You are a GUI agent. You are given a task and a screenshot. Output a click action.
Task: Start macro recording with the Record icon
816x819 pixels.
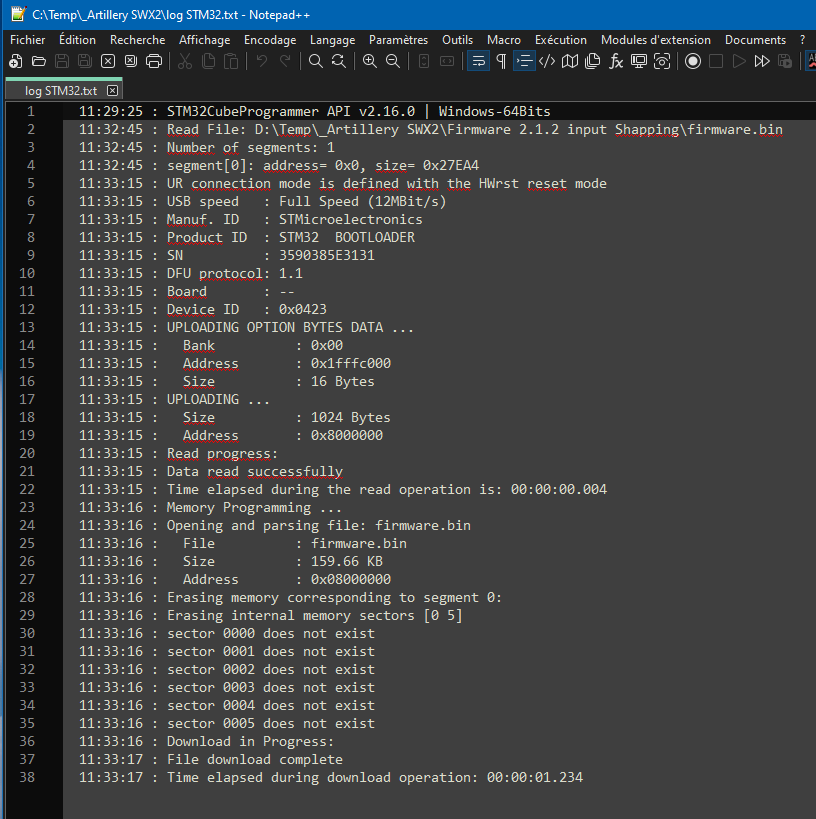coord(693,61)
